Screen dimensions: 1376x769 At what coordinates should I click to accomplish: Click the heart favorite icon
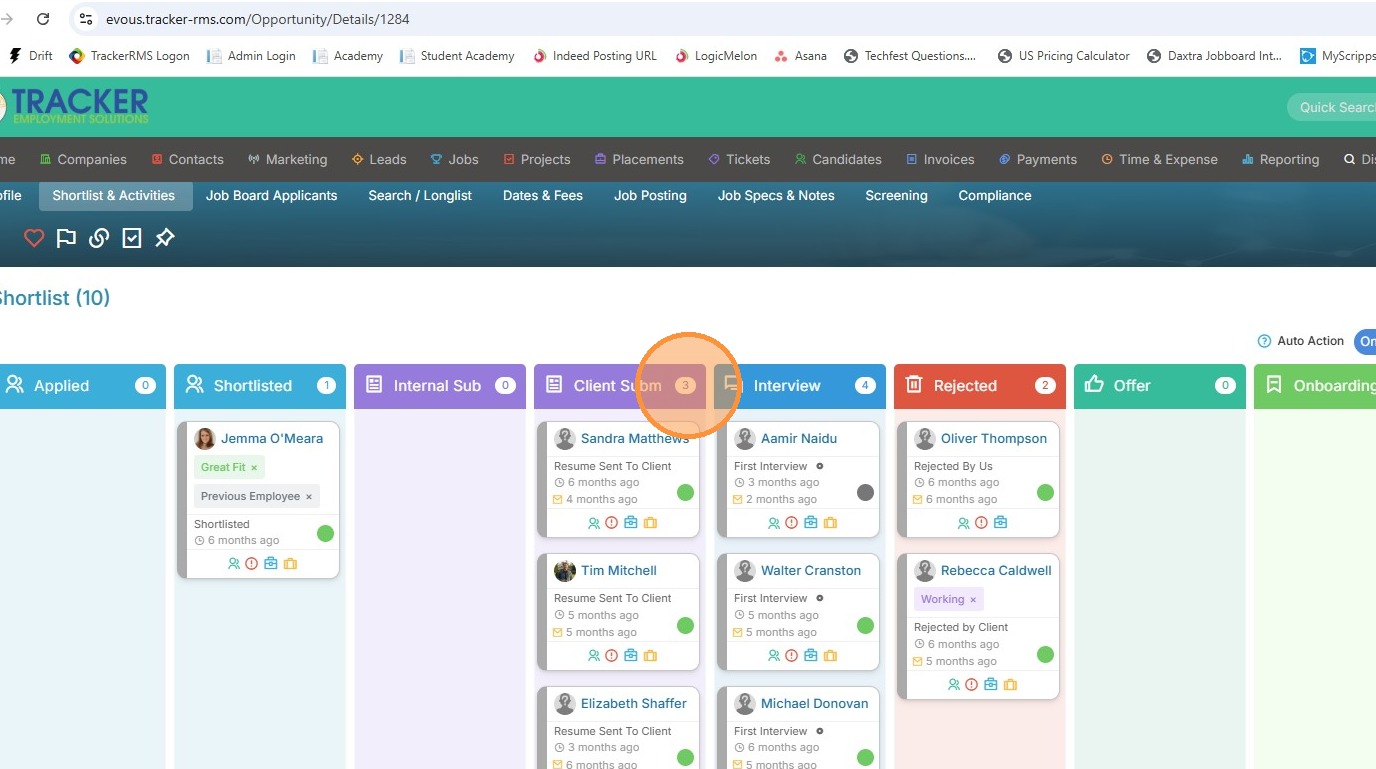pyautogui.click(x=34, y=238)
